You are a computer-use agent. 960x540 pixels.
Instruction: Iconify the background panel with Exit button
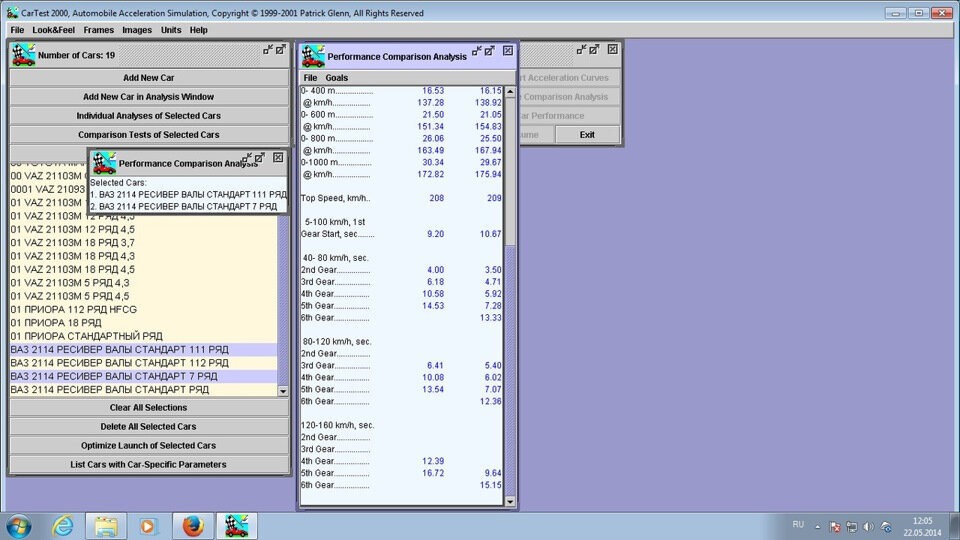pyautogui.click(x=581, y=50)
